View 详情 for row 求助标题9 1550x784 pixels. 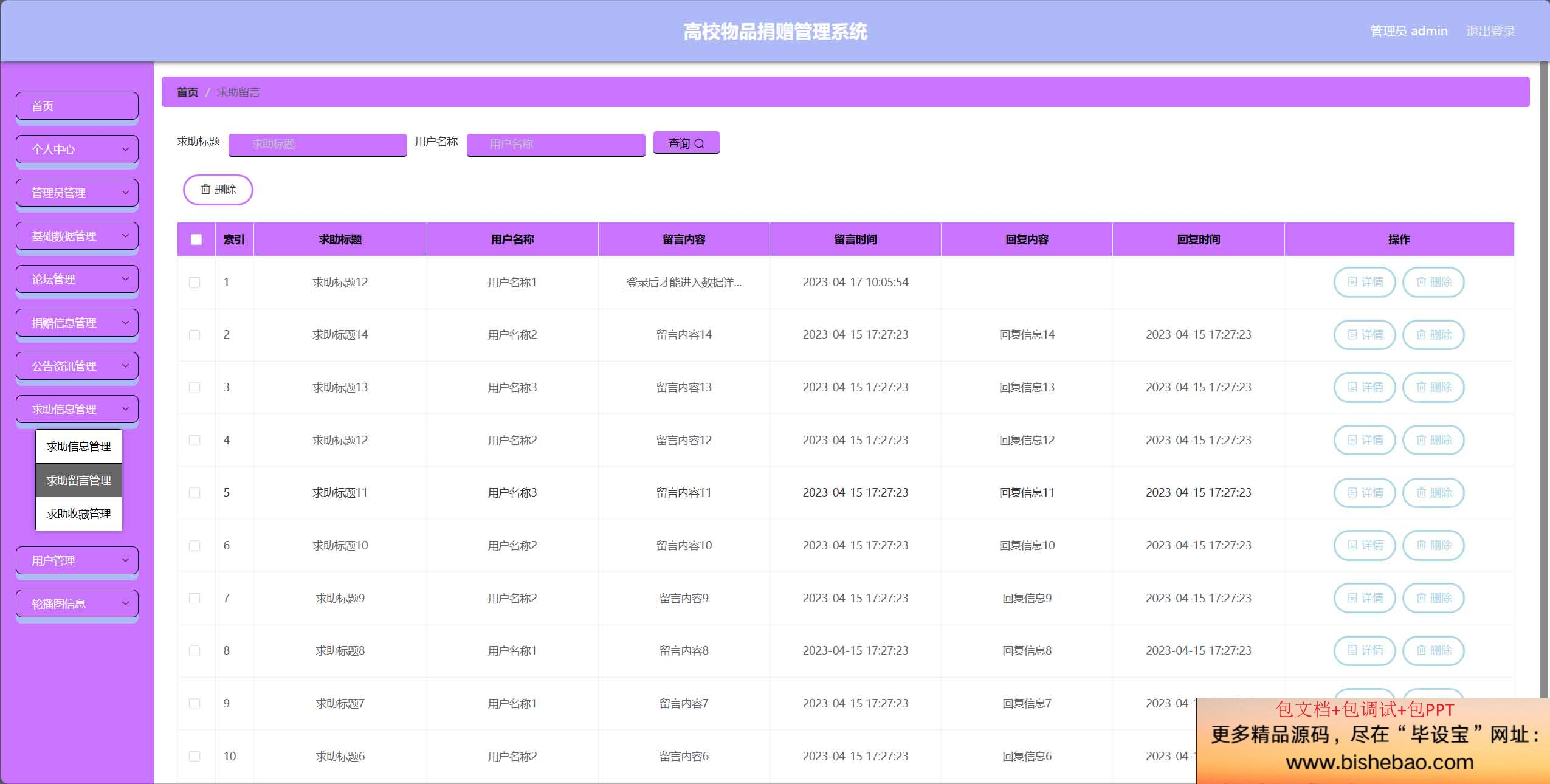click(1365, 598)
